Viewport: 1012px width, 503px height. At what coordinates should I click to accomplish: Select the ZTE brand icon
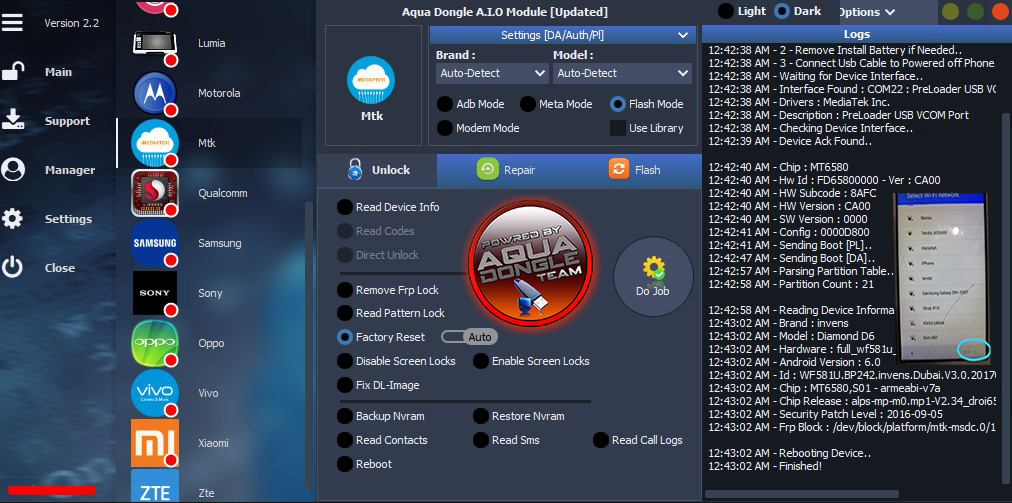pyautogui.click(x=155, y=486)
